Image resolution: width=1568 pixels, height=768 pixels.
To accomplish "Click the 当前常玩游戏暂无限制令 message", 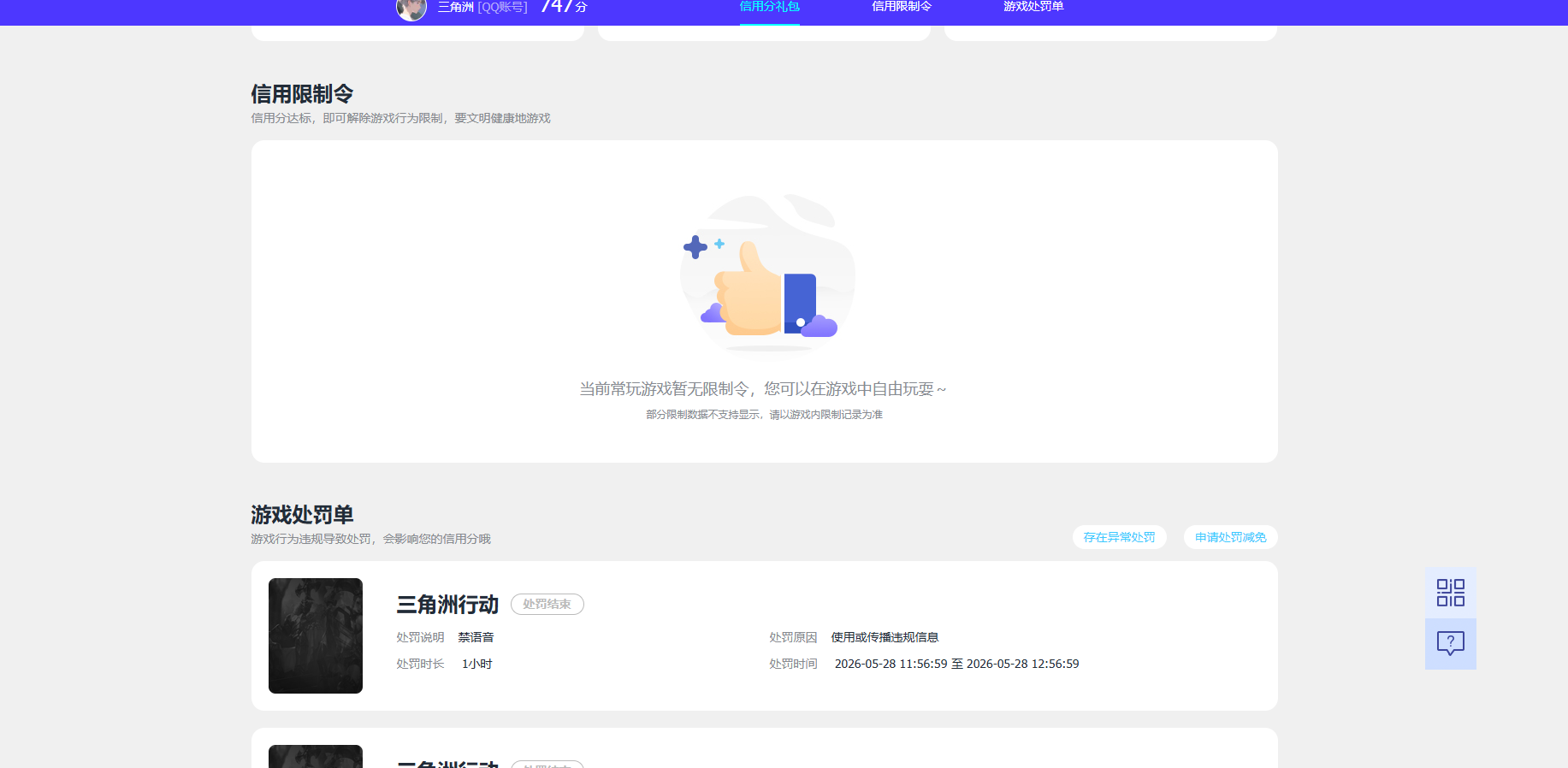I will [x=763, y=389].
